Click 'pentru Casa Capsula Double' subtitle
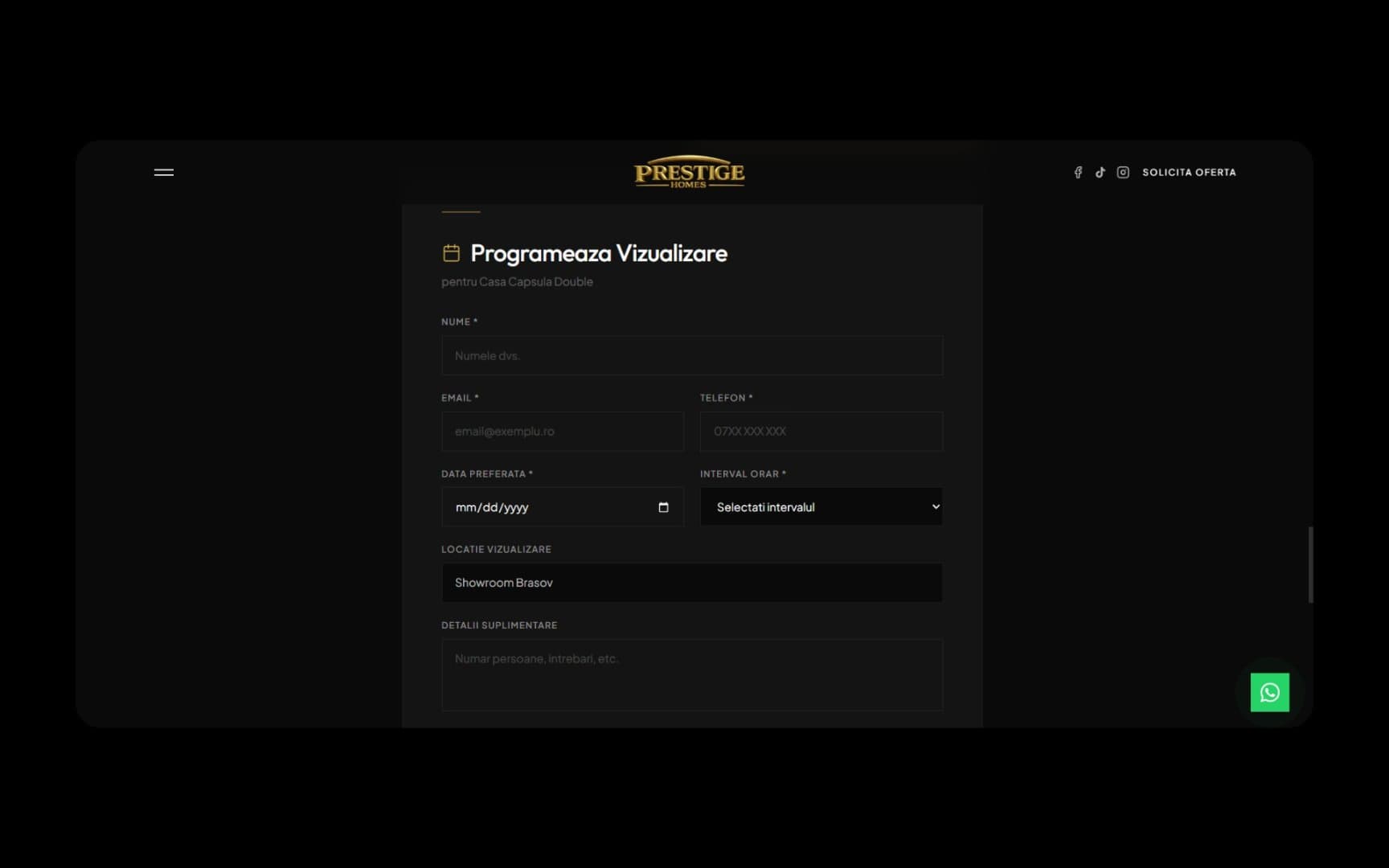This screenshot has width=1389, height=868. (517, 282)
